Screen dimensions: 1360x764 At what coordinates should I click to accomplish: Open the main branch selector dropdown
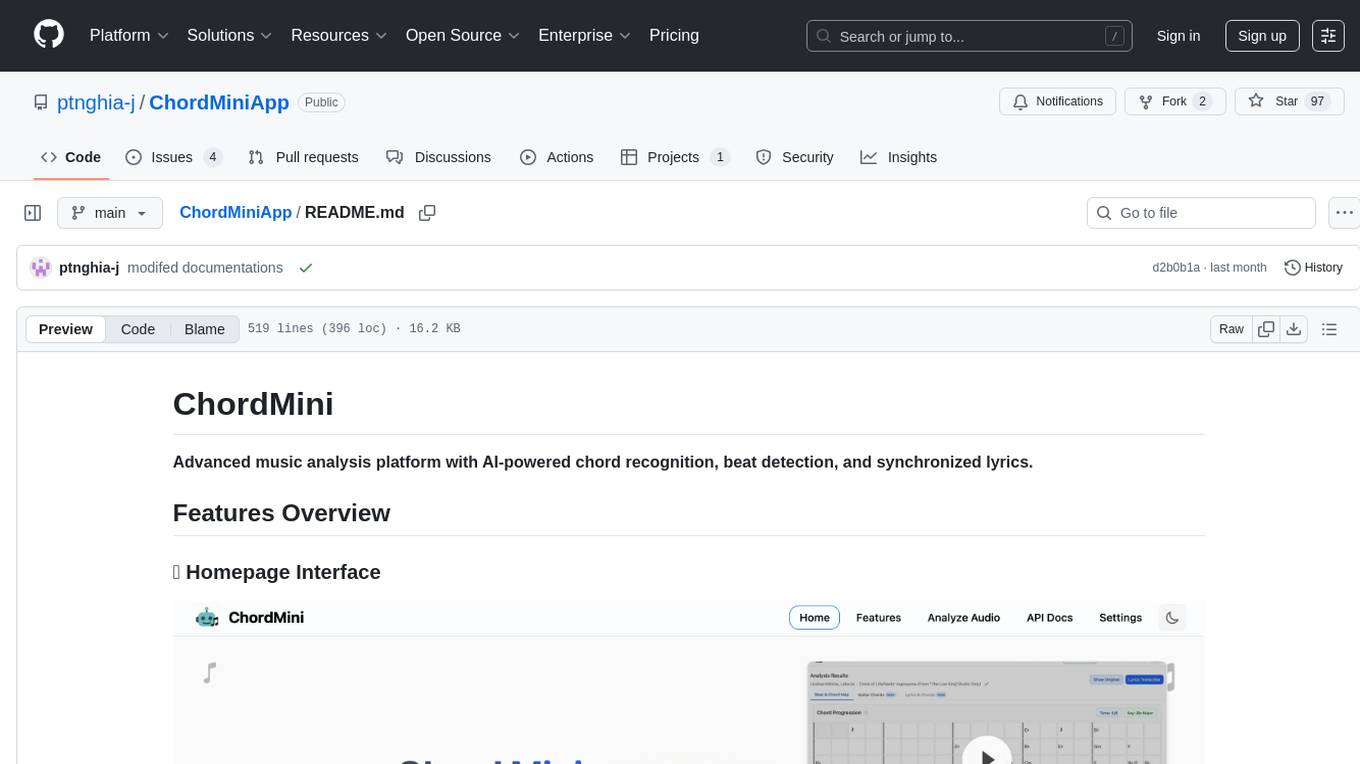pyautogui.click(x=110, y=213)
